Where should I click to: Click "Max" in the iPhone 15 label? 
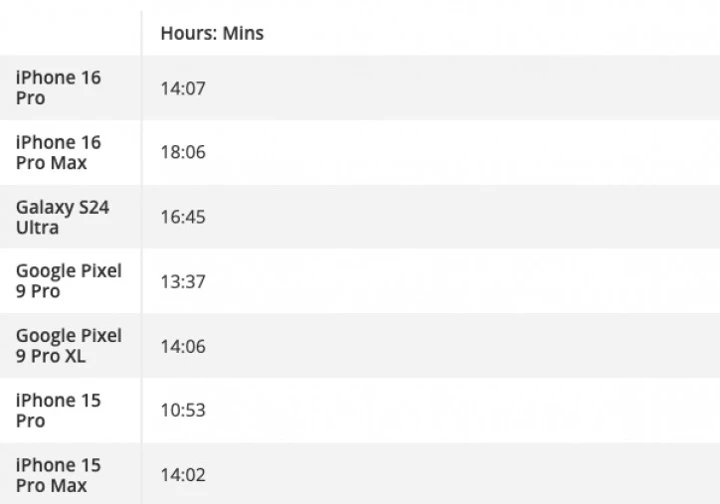pyautogui.click(x=69, y=486)
